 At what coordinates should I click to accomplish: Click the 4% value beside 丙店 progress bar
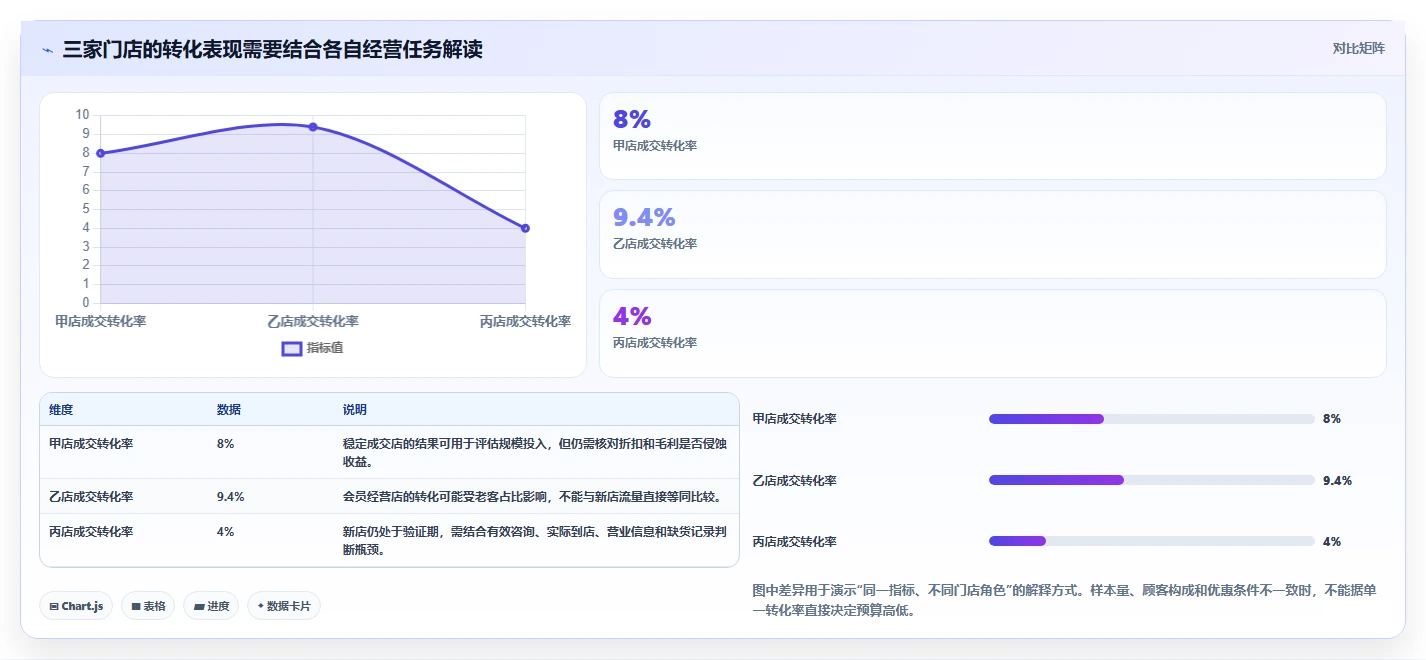(1331, 541)
